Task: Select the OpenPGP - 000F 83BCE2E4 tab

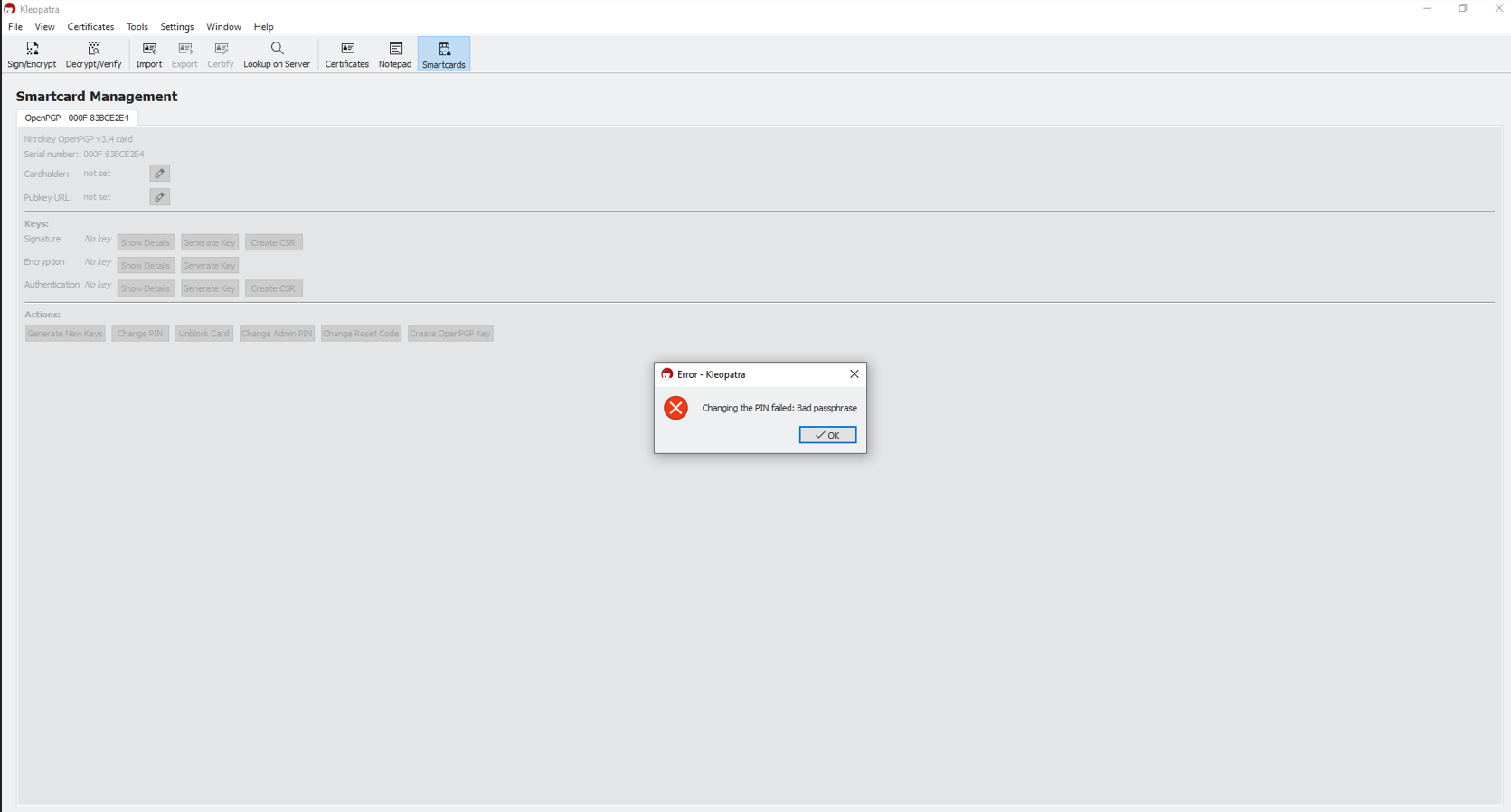Action: tap(77, 118)
